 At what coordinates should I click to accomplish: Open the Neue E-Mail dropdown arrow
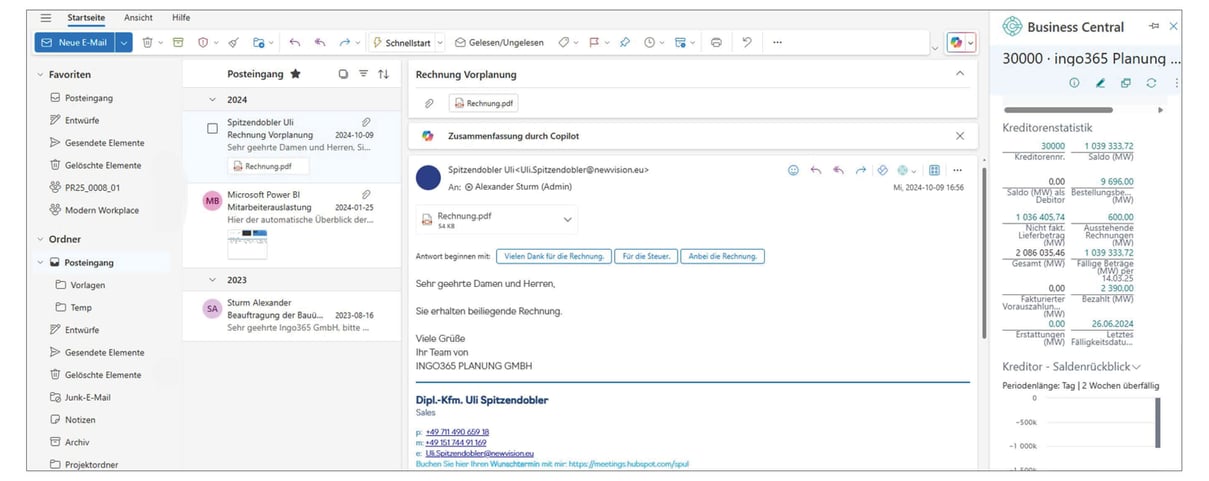pyautogui.click(x=124, y=42)
